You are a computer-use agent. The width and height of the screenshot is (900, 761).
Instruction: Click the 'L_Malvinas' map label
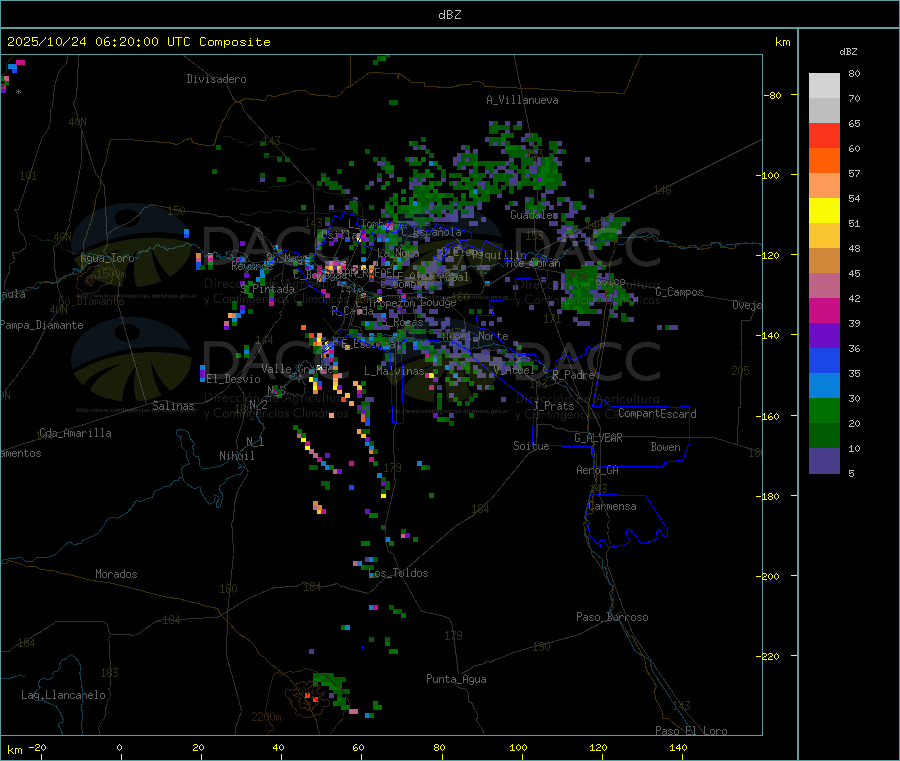(394, 371)
